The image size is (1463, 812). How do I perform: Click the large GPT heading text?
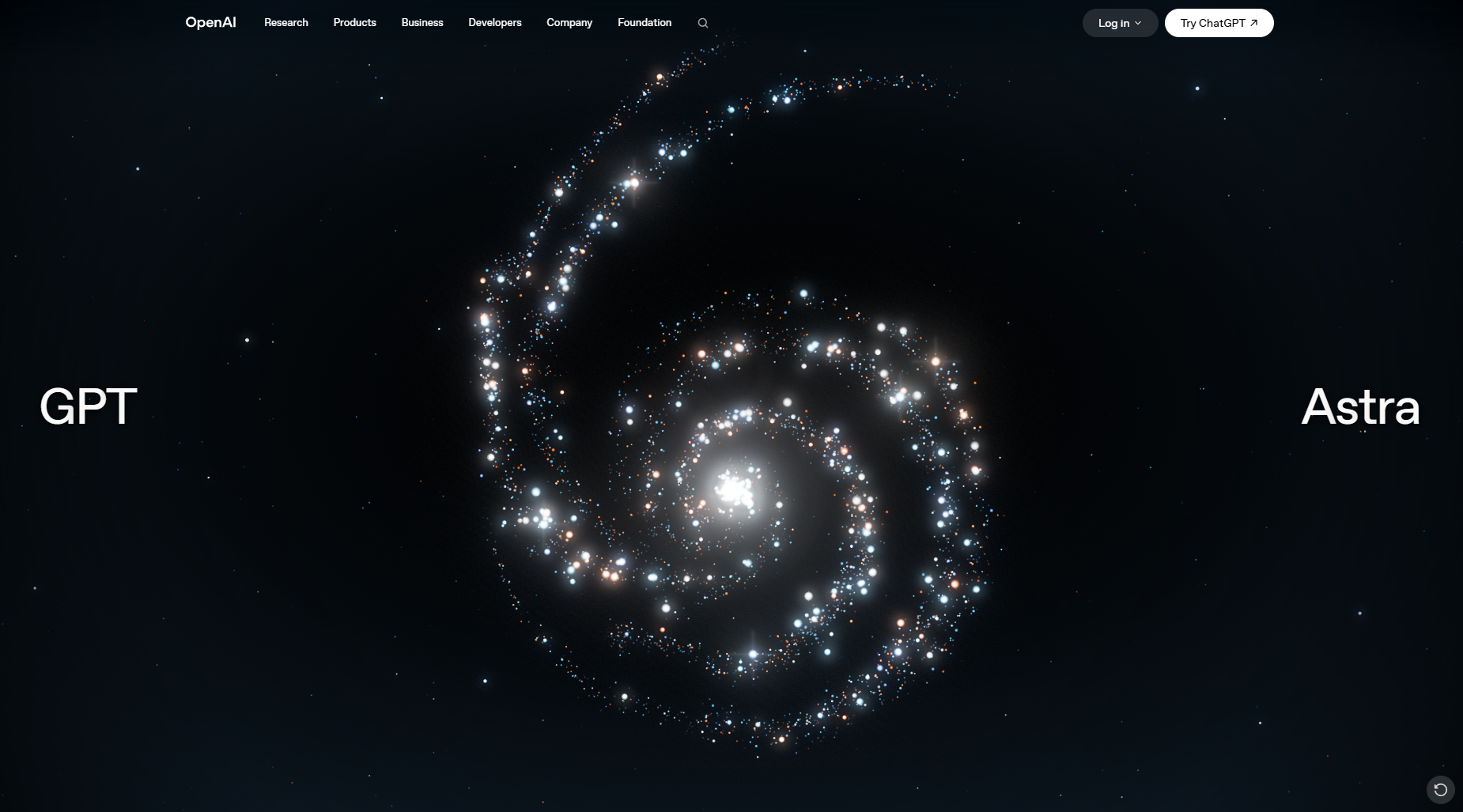click(x=89, y=407)
